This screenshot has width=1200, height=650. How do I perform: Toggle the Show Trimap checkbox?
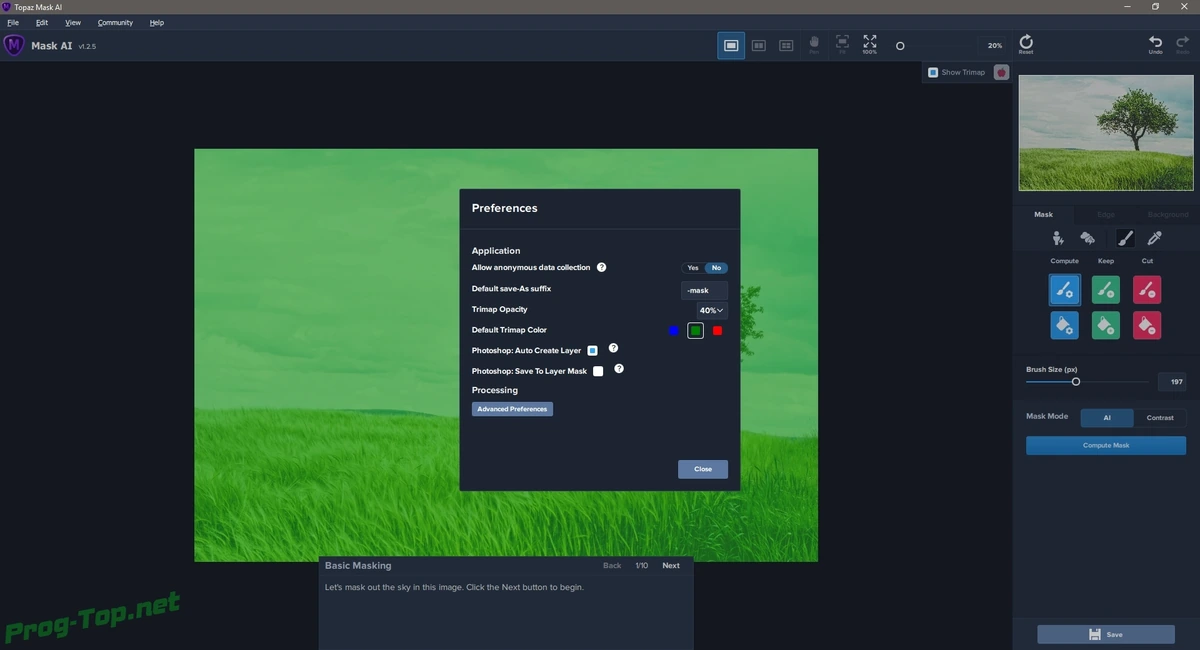pos(933,72)
